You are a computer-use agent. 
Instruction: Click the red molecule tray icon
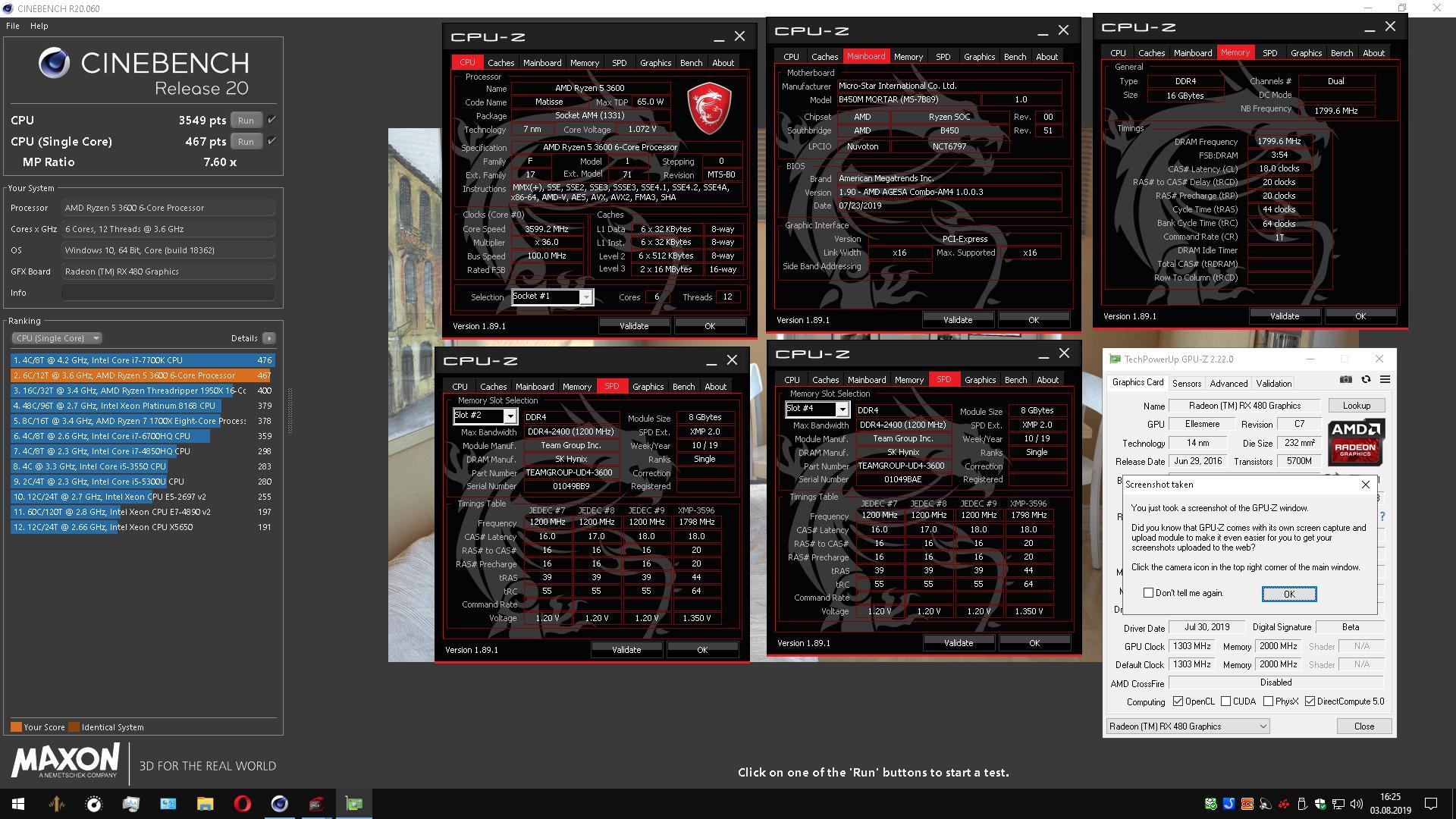coord(1284,804)
